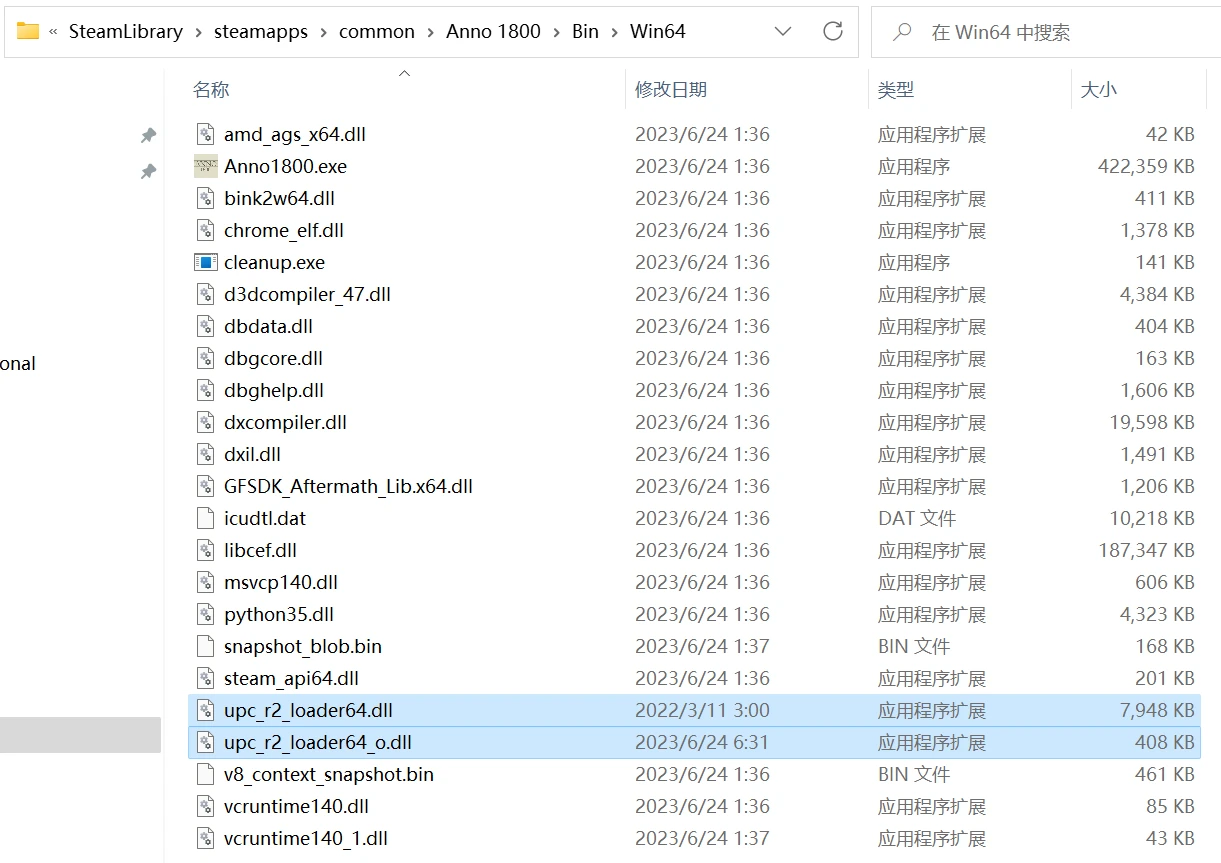The width and height of the screenshot is (1221, 863).
Task: Select the libcef.dll file name
Action: [x=260, y=551]
